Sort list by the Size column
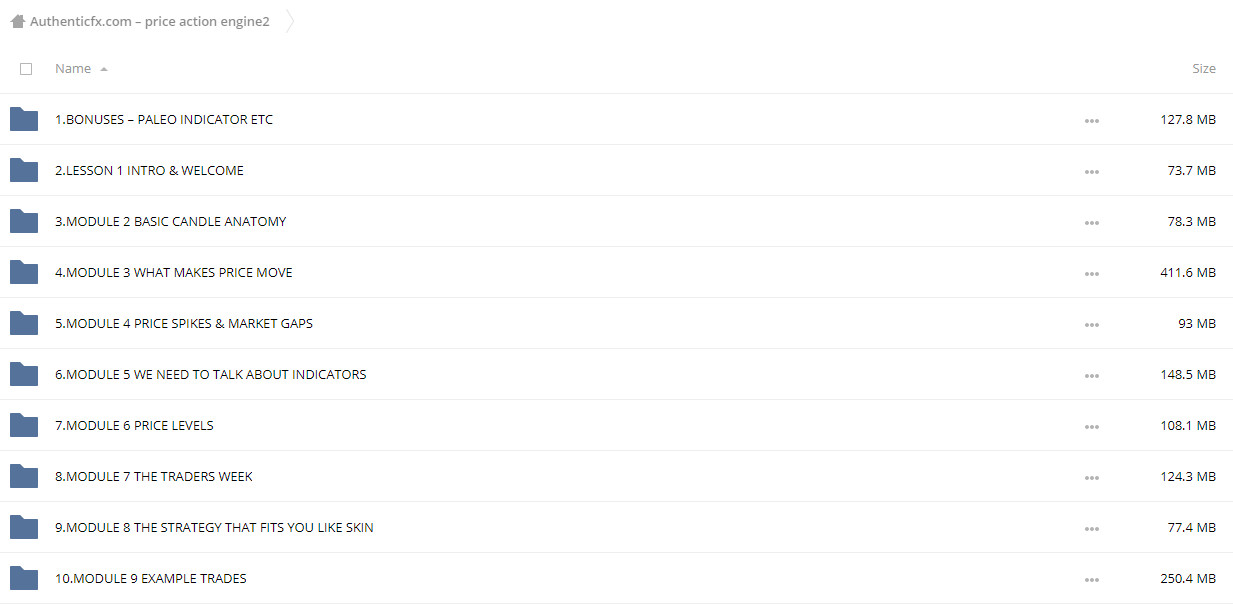 click(x=1204, y=69)
